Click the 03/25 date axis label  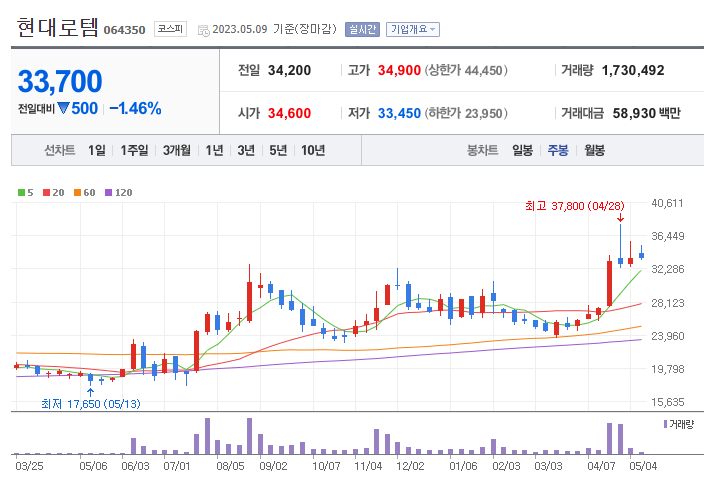29,466
